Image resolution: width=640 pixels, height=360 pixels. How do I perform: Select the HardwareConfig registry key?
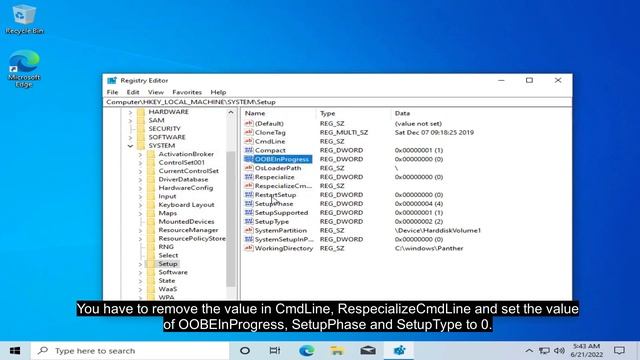(x=186, y=188)
